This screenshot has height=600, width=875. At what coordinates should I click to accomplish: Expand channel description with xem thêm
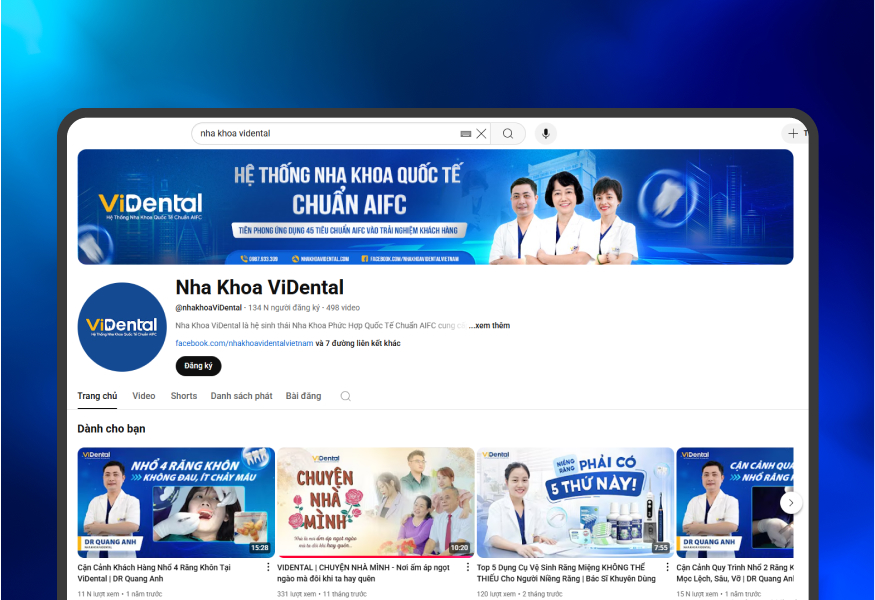coord(490,325)
